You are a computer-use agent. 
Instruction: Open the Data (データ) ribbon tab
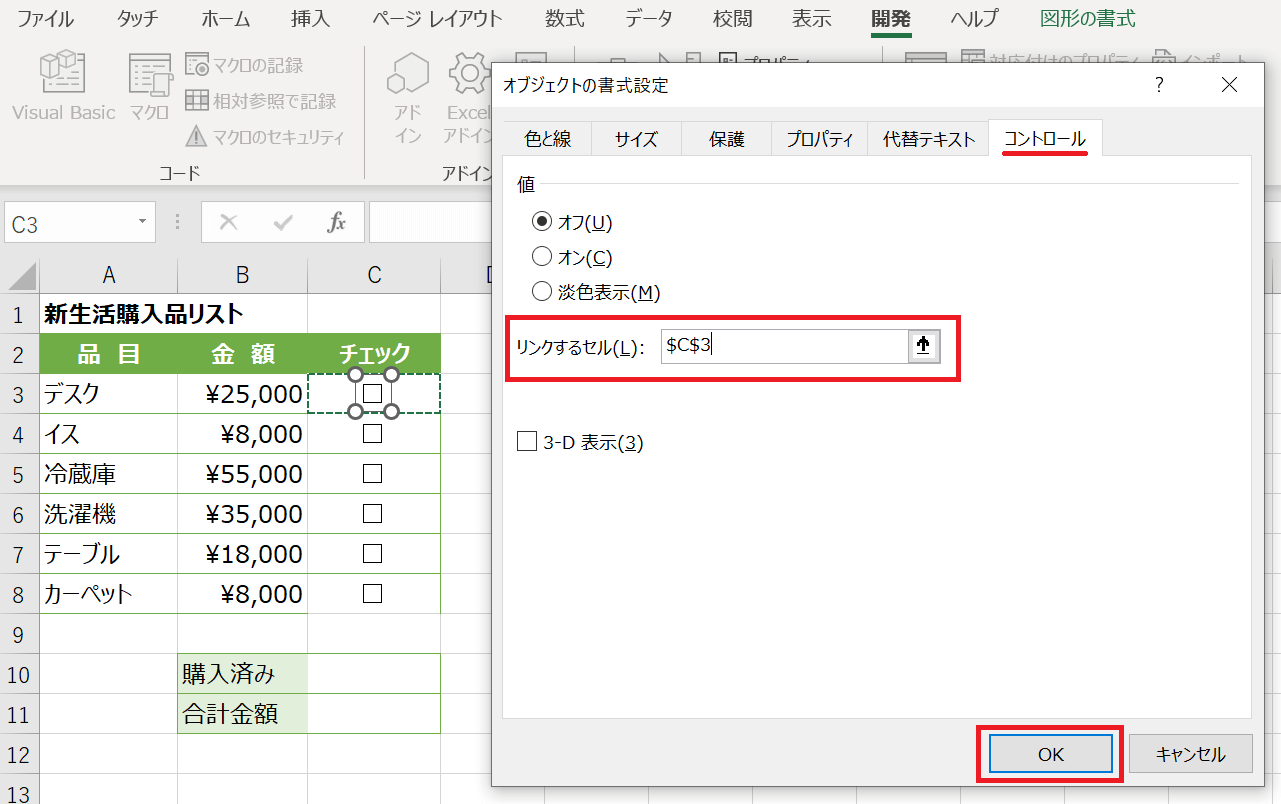pyautogui.click(x=649, y=19)
